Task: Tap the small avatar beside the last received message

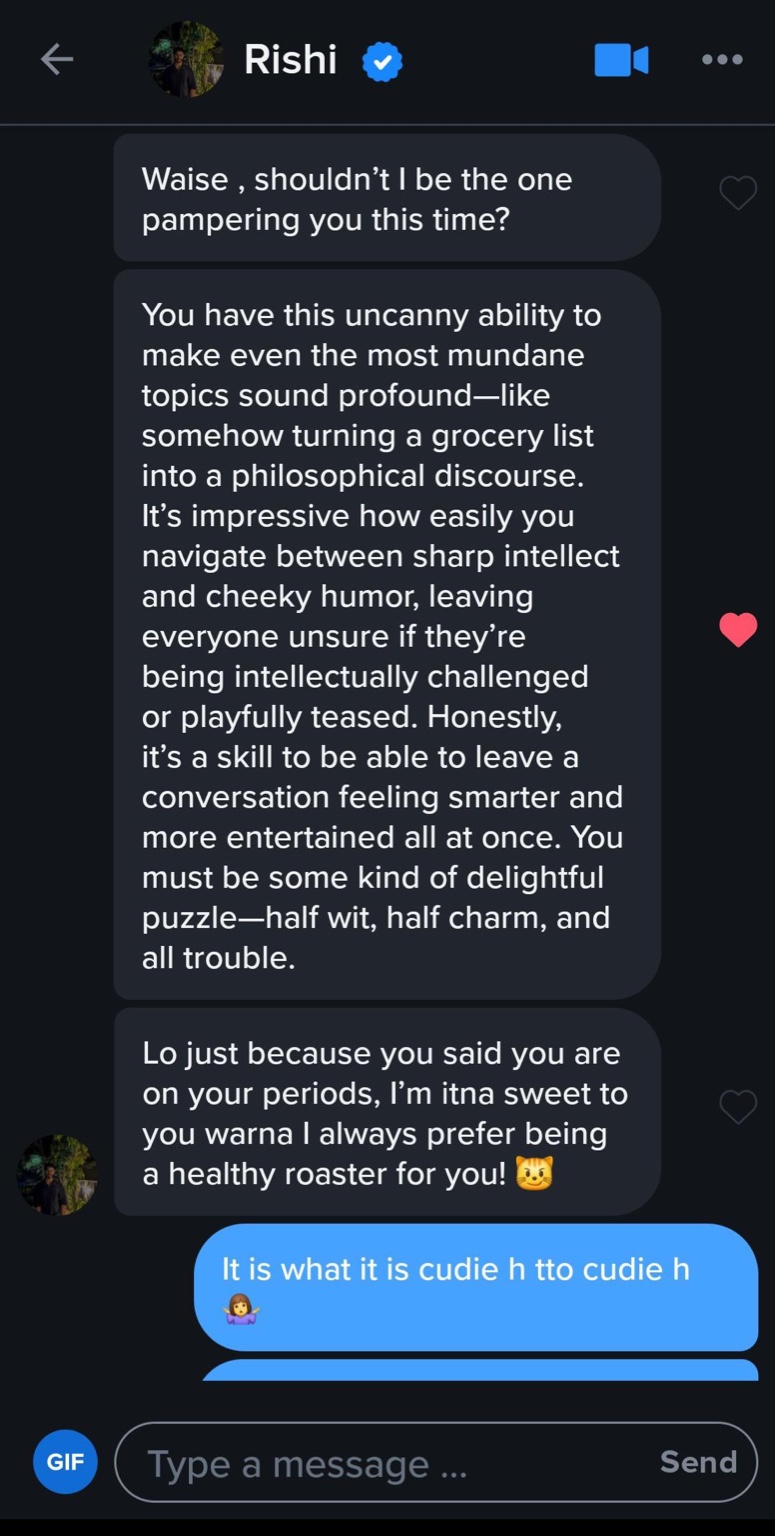Action: pos(57,1174)
